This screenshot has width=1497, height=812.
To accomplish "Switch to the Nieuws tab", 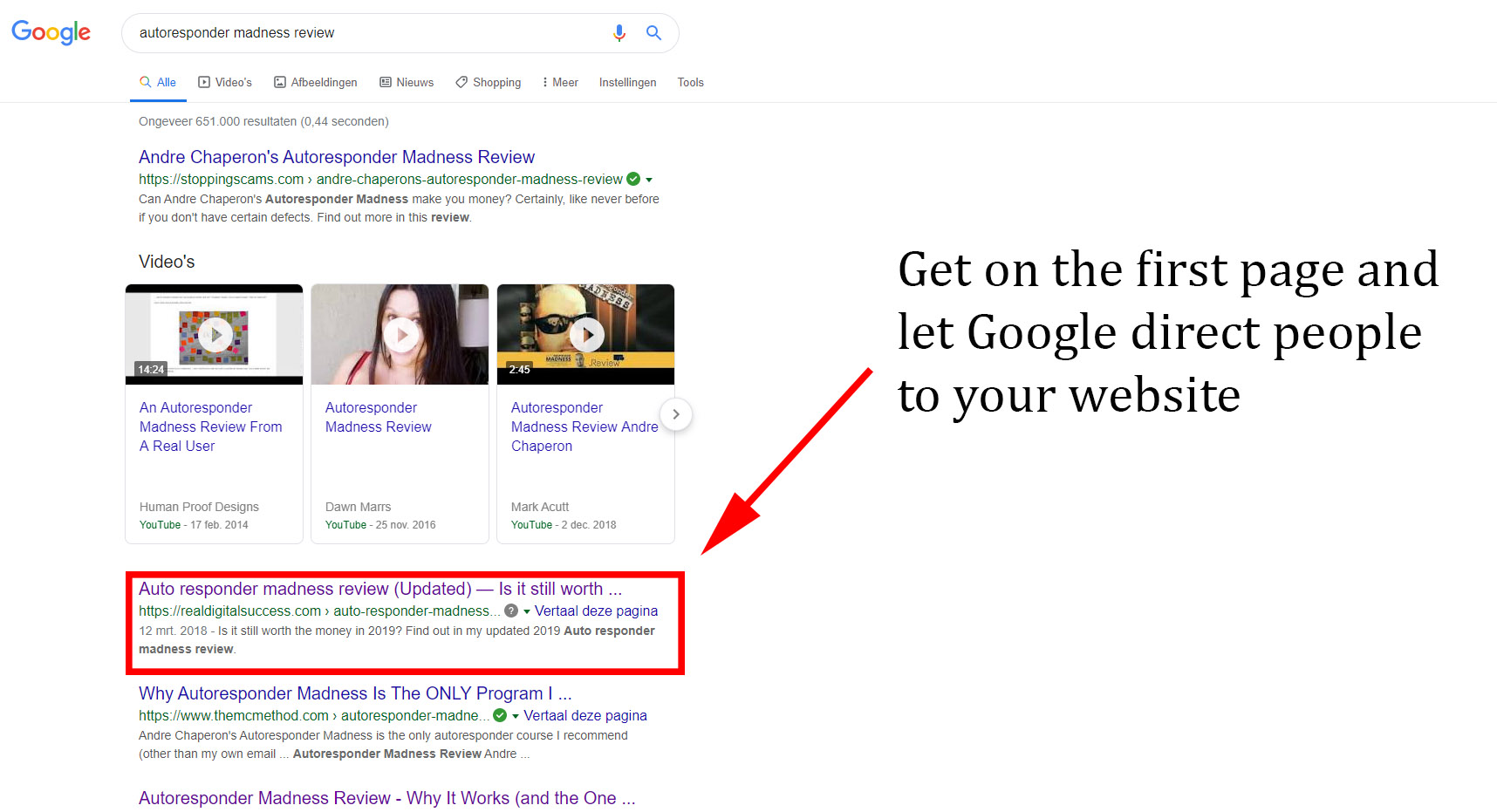I will [x=407, y=82].
